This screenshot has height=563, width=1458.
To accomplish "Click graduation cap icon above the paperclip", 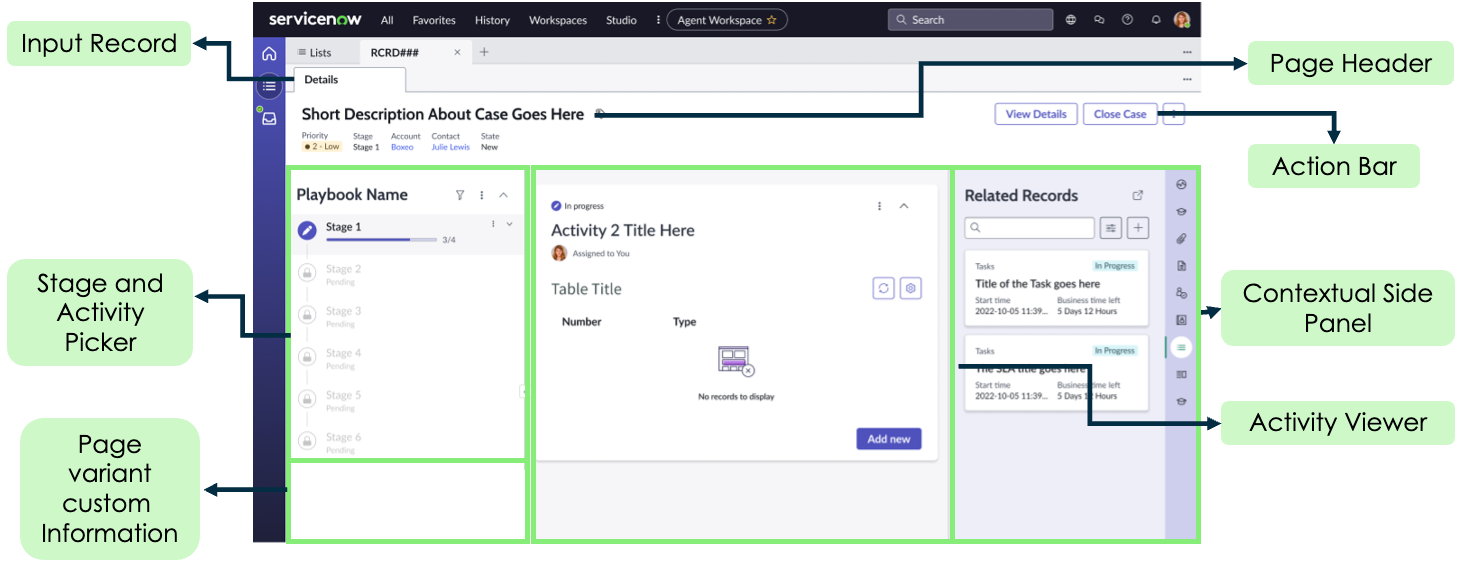I will 1181,212.
